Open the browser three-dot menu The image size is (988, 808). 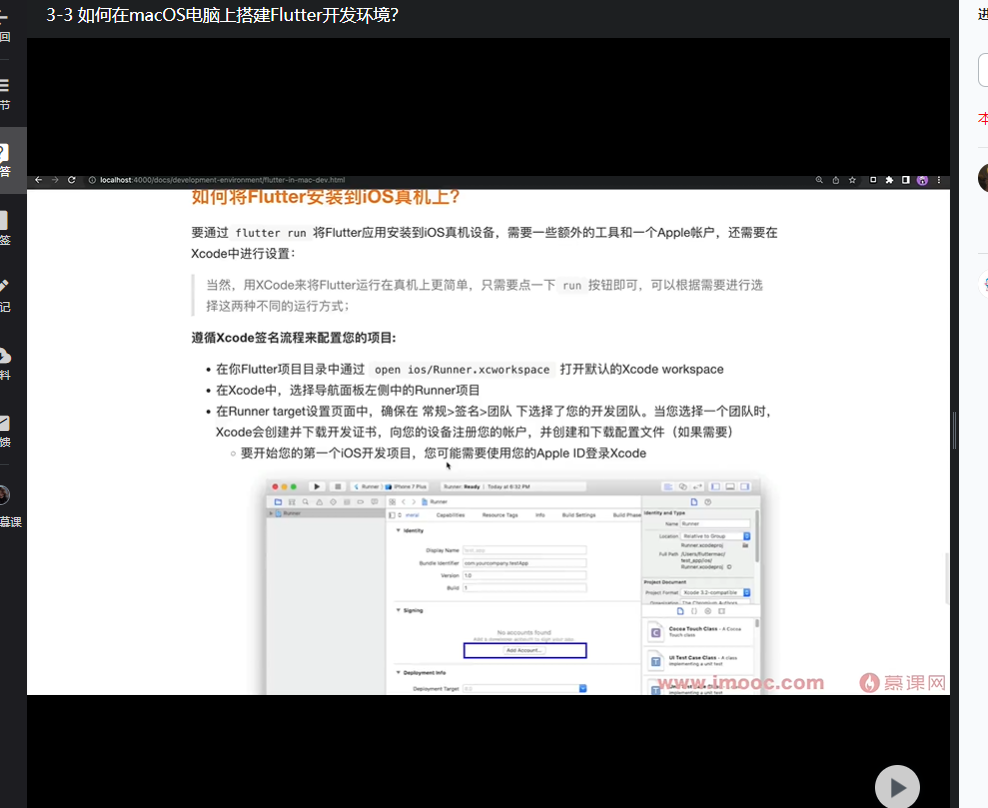click(939, 180)
